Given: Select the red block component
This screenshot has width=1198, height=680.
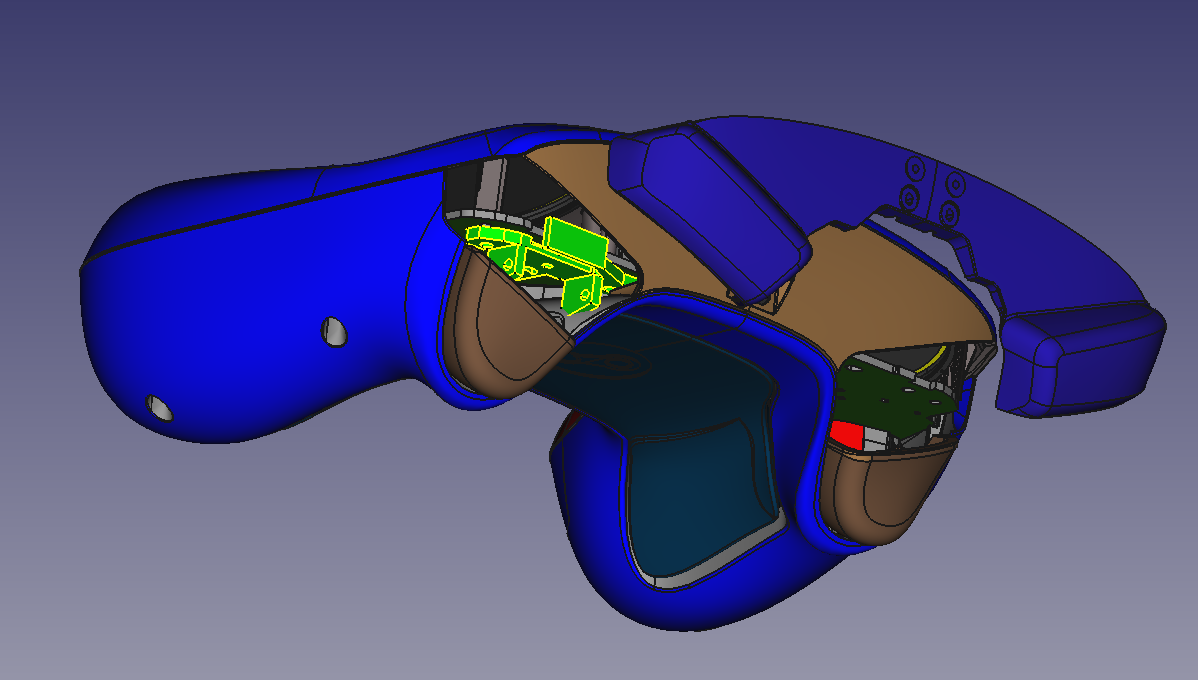Looking at the screenshot, I should tap(847, 434).
